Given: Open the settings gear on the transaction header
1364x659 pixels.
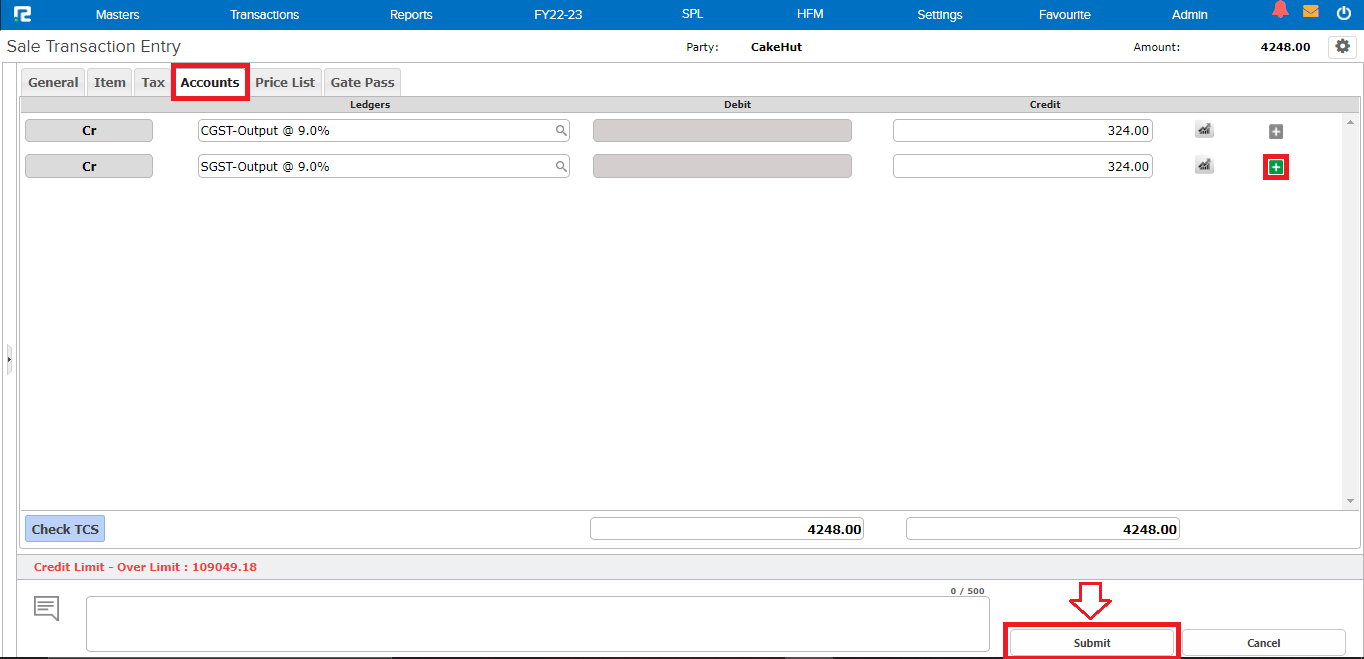Looking at the screenshot, I should (x=1342, y=46).
